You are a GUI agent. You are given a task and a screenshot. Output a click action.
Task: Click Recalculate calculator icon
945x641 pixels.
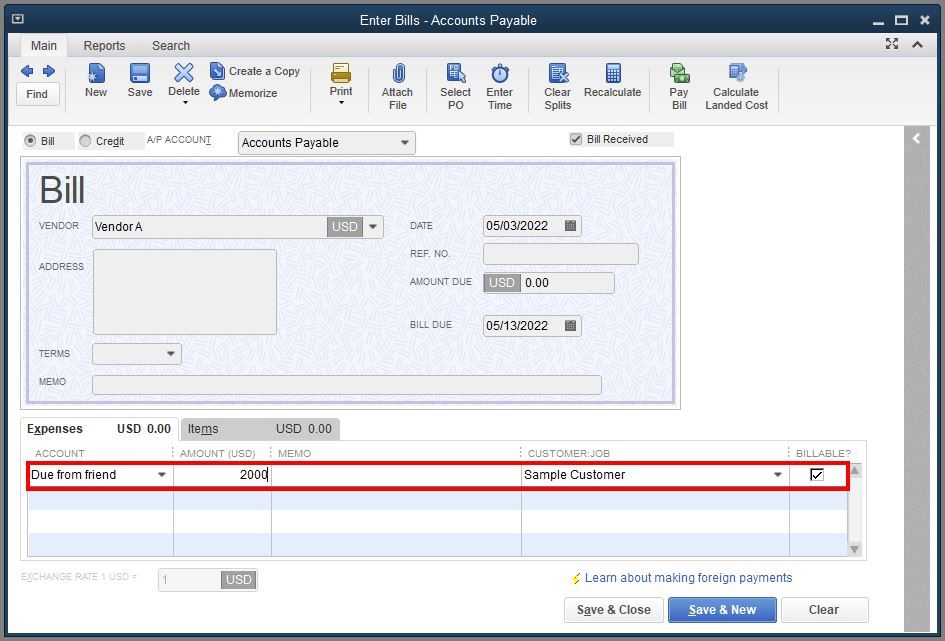point(613,73)
